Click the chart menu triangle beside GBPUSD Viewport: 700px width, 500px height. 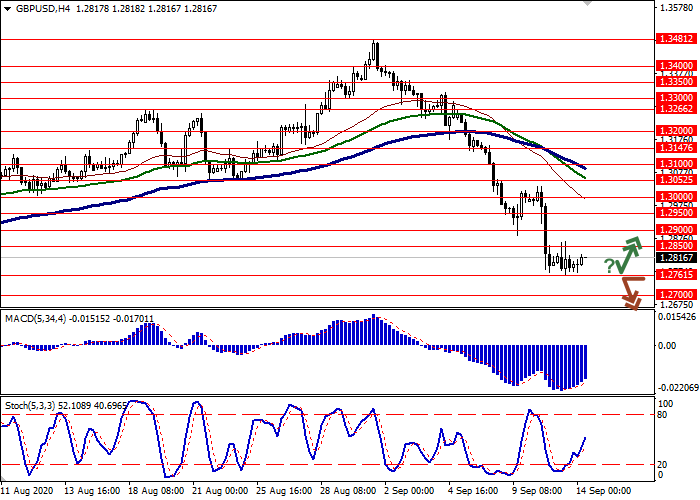[x=6, y=7]
